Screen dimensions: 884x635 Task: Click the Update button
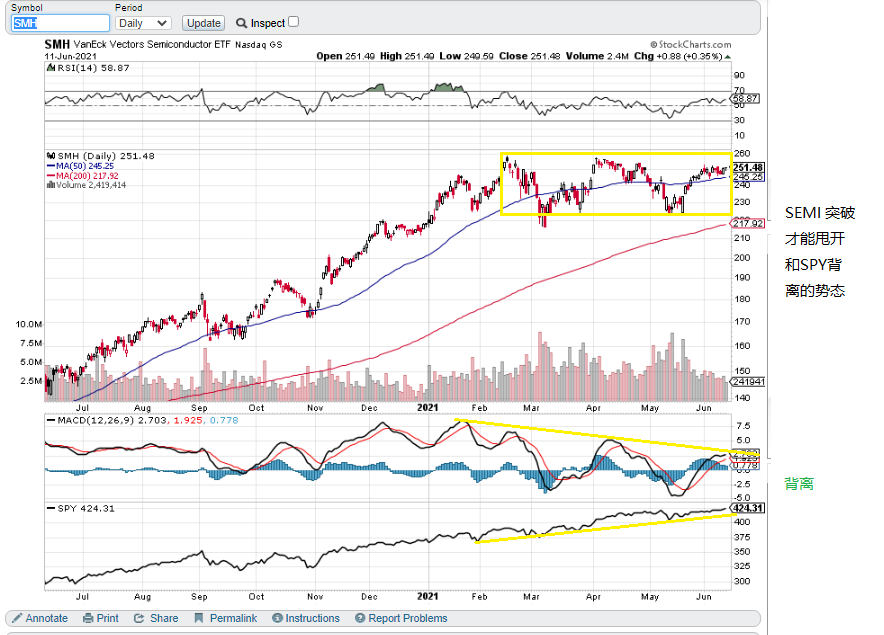pyautogui.click(x=204, y=23)
